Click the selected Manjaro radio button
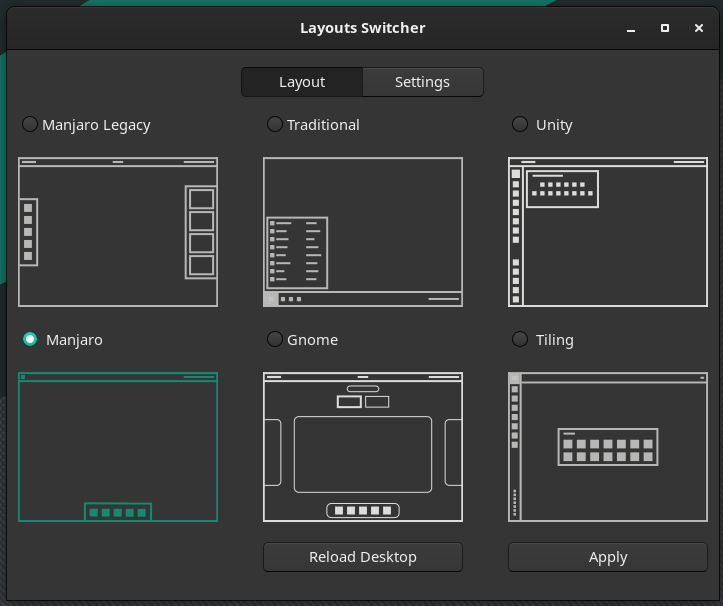 [30, 339]
